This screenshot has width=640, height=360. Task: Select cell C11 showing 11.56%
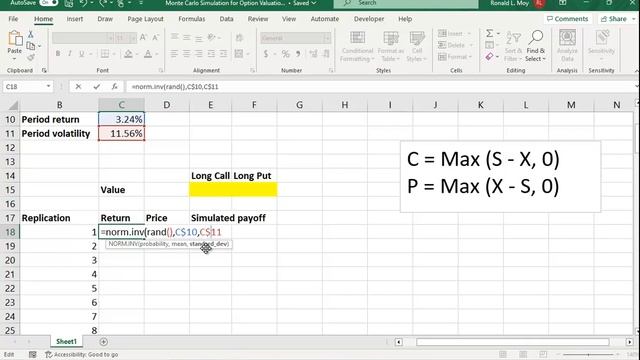121,133
